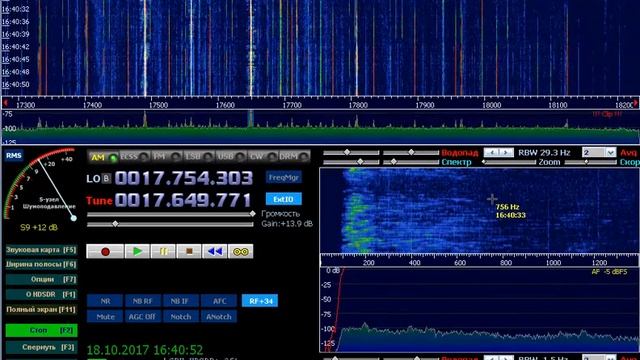The width and height of the screenshot is (640, 360).
Task: Toggle loop playback with the yellow loop icon
Action: (x=240, y=251)
